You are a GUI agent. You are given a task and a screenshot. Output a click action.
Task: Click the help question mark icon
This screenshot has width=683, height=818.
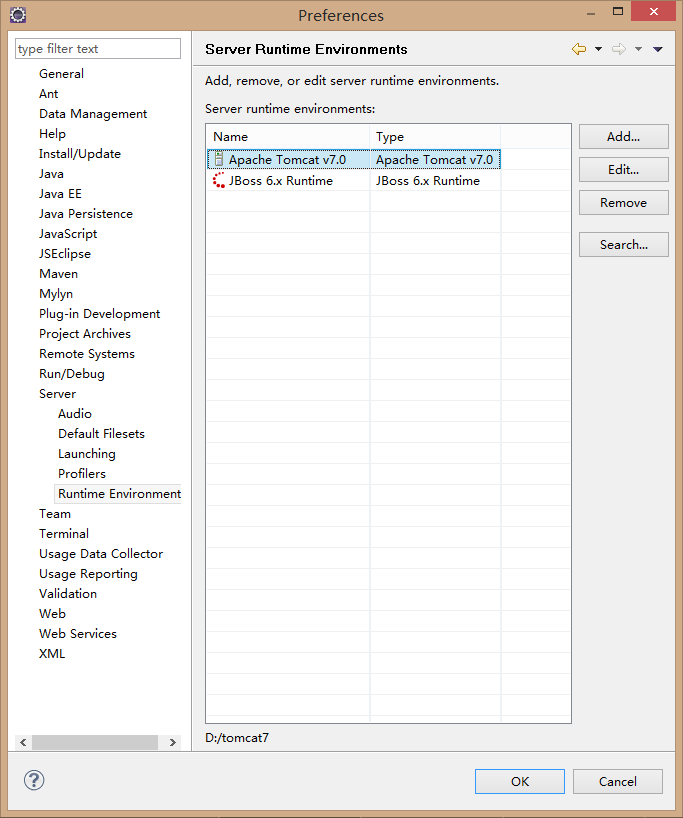tap(34, 781)
